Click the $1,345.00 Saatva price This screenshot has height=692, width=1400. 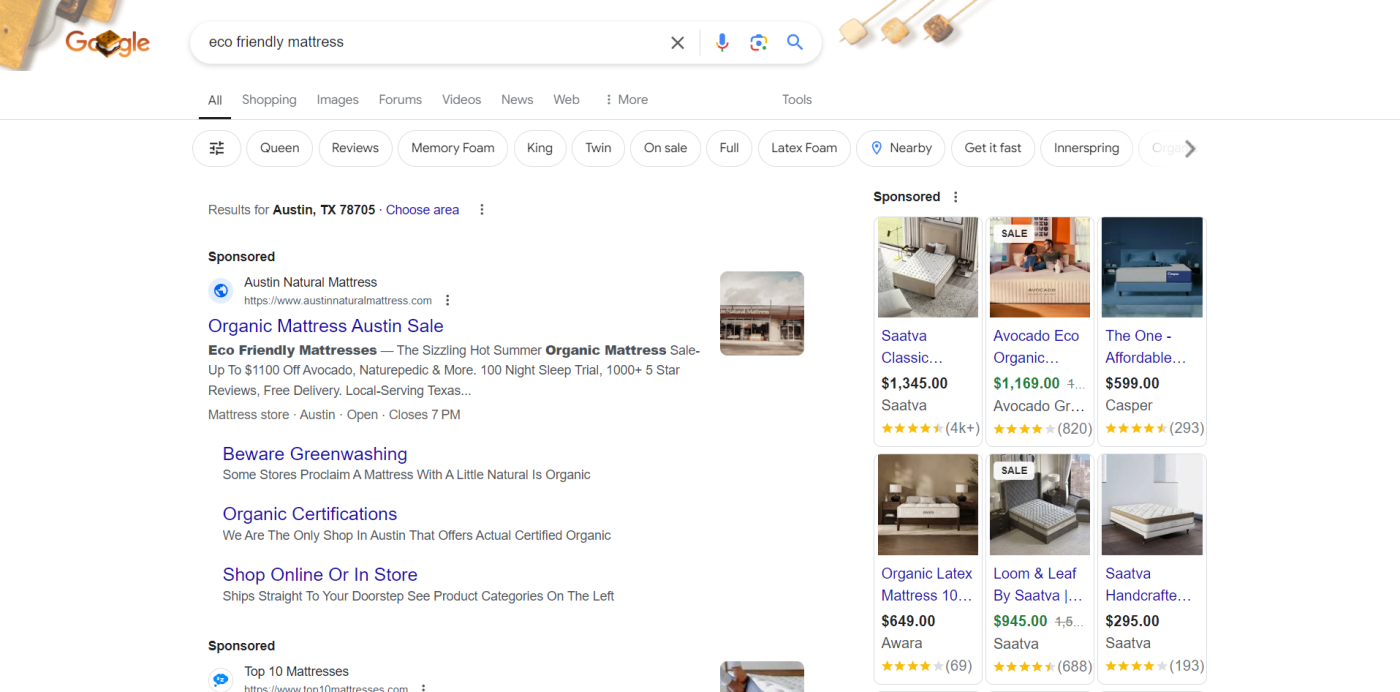pyautogui.click(x=914, y=383)
